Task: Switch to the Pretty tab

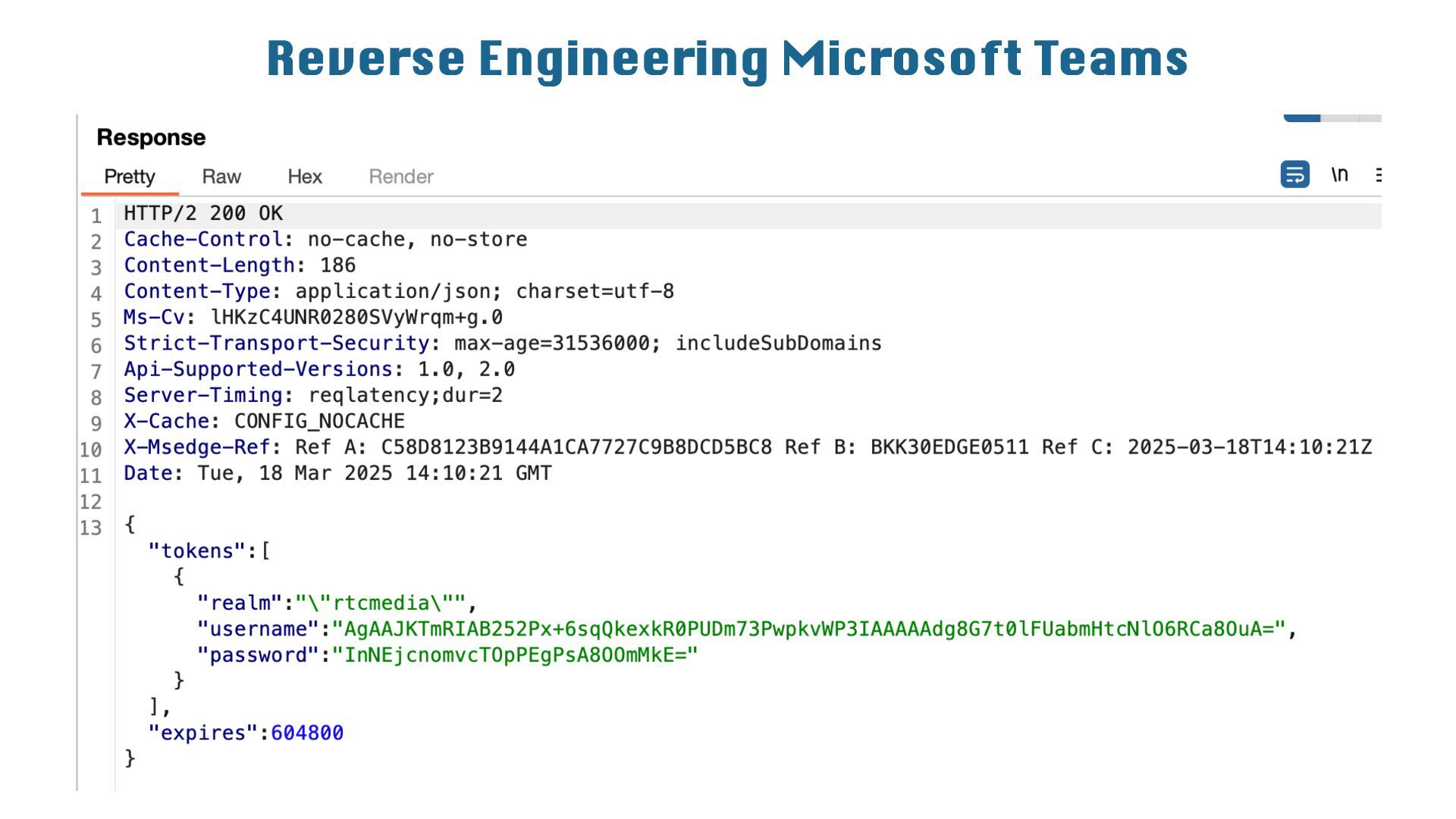Action: (130, 177)
